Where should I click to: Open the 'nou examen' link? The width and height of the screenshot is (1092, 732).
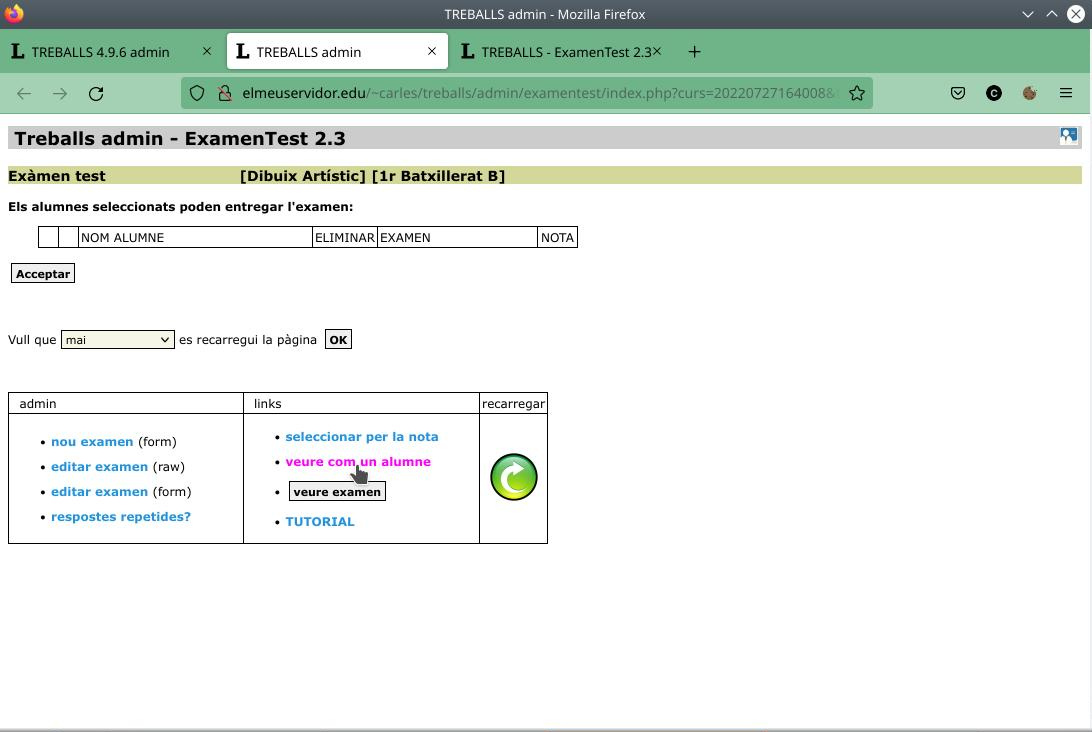[92, 442]
